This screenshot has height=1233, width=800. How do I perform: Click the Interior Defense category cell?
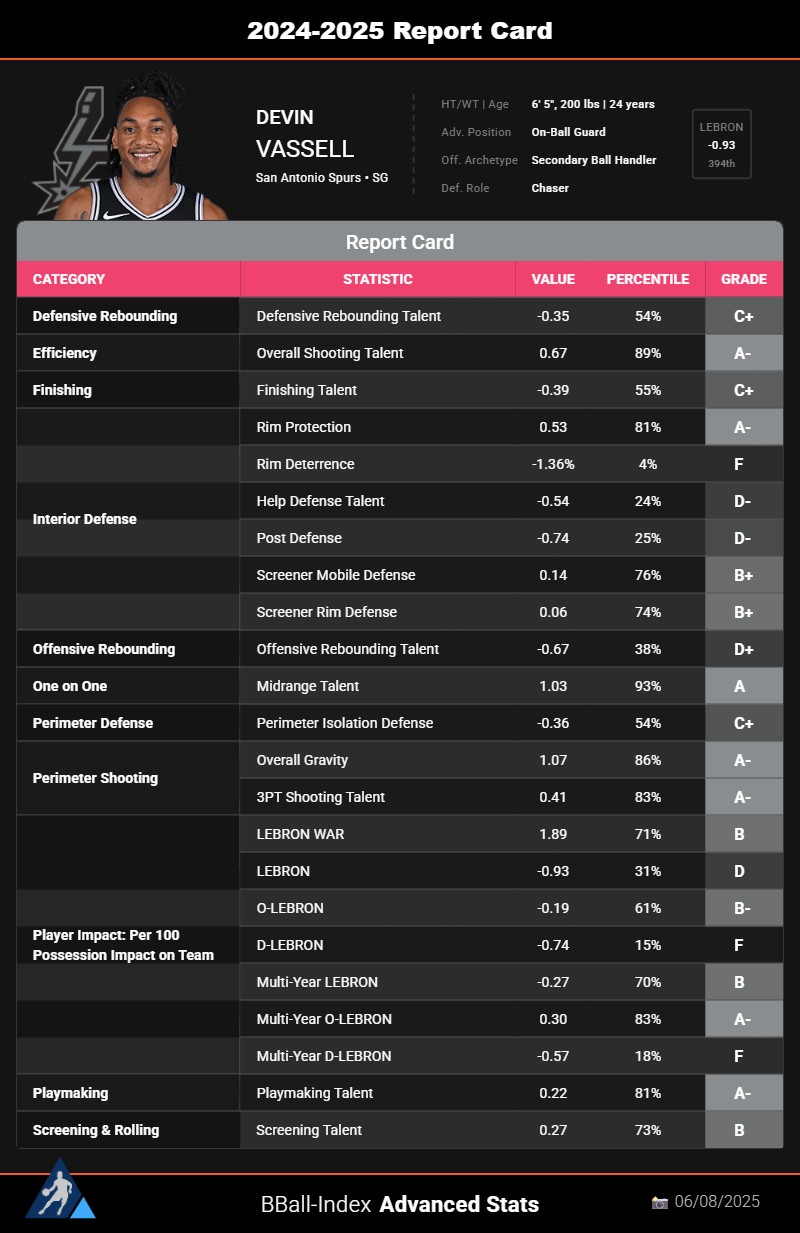85,519
